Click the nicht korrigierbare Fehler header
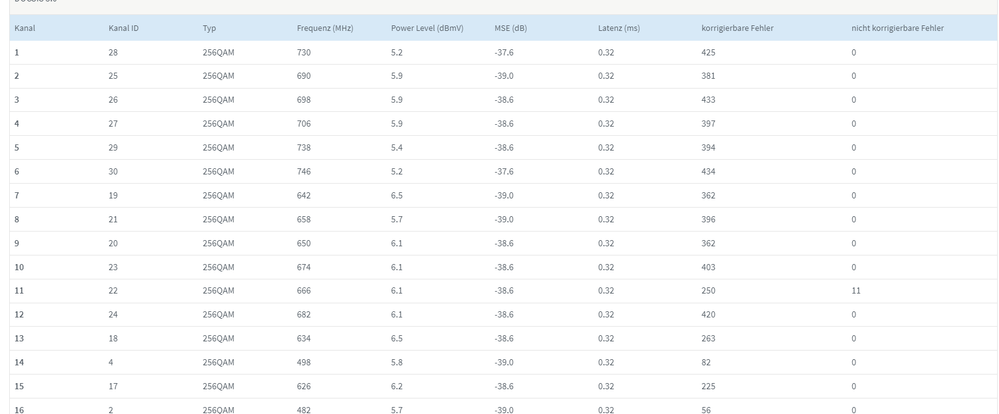 (897, 28)
